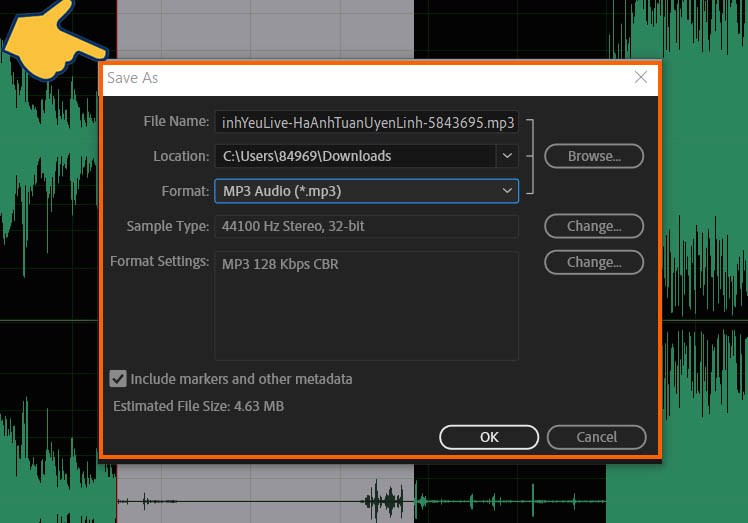
Task: Open the Format dropdown showing MP3 Audio
Action: [x=366, y=190]
